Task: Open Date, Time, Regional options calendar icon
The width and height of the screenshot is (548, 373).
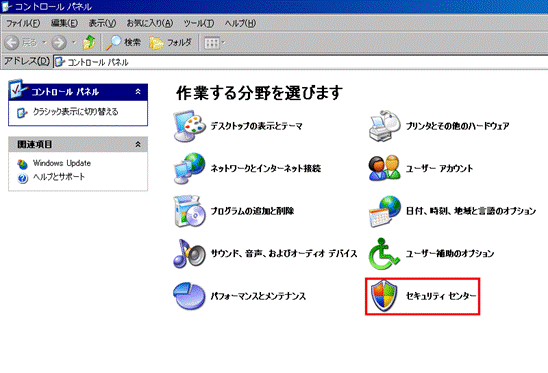Action: (x=384, y=211)
